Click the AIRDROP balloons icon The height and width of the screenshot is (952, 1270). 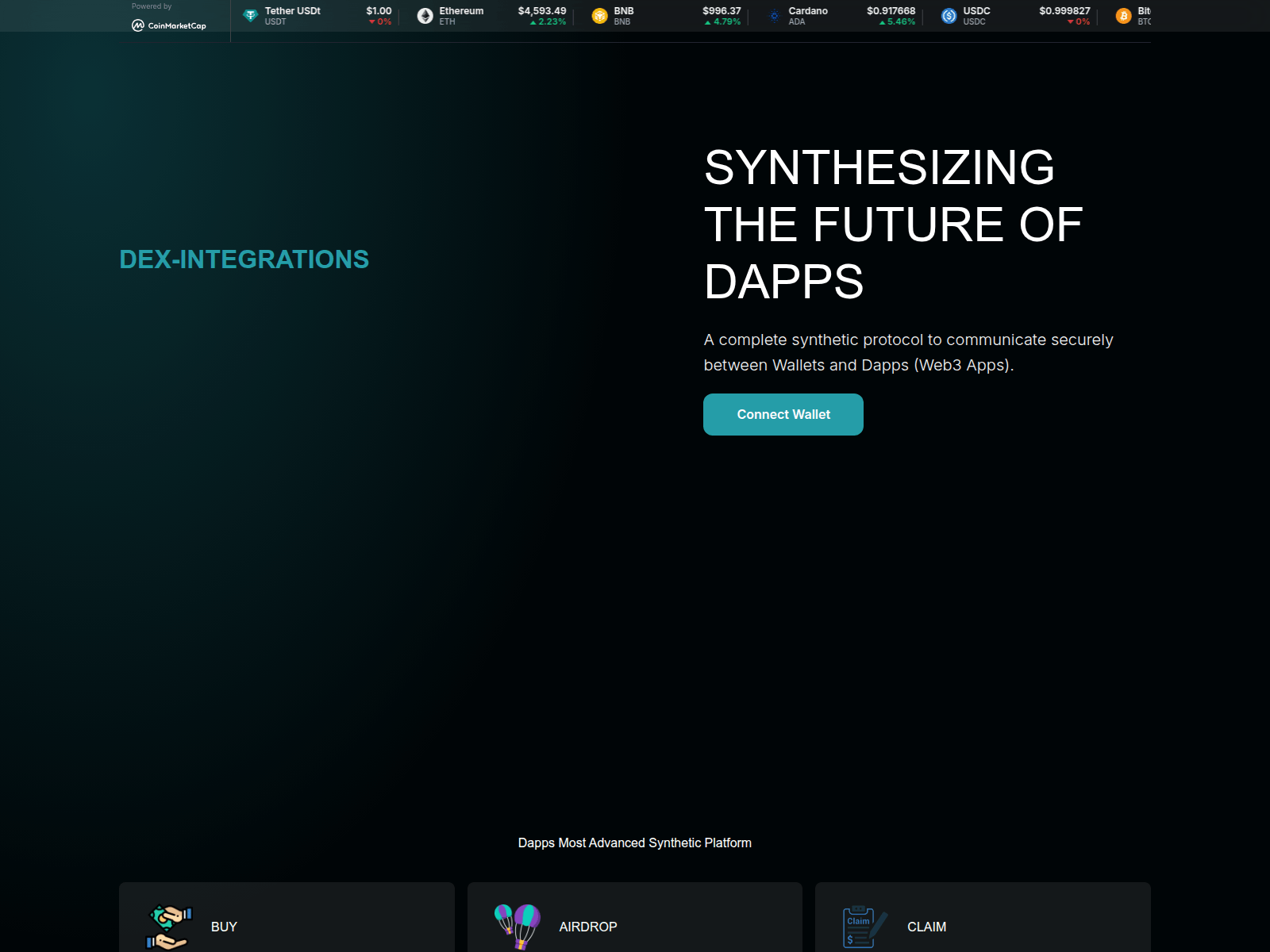(x=518, y=927)
